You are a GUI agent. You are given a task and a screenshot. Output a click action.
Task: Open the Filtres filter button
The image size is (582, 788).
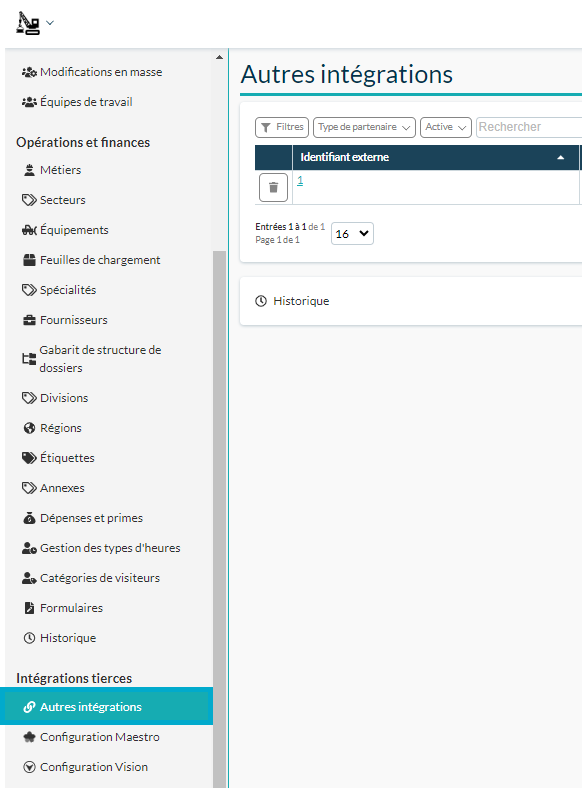(x=282, y=127)
